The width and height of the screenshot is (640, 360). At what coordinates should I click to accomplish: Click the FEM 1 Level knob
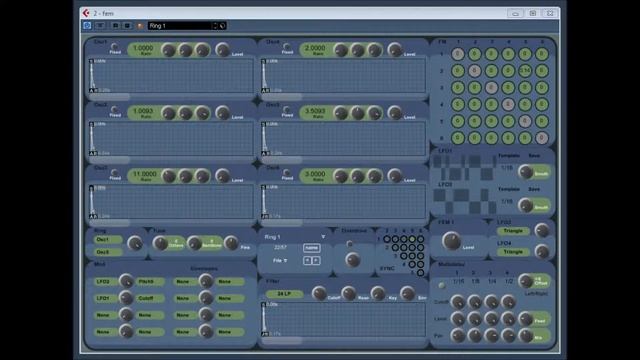pos(451,241)
